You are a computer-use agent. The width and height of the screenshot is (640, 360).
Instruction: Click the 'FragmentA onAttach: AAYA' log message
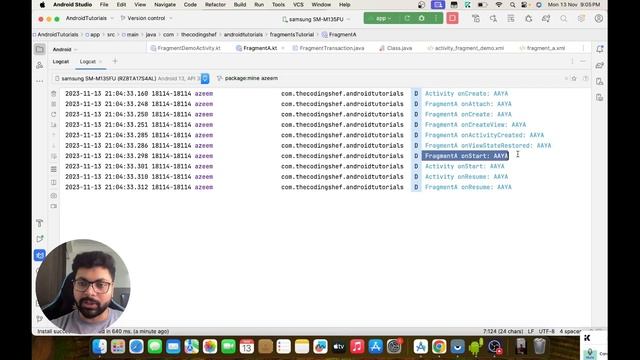pos(468,104)
